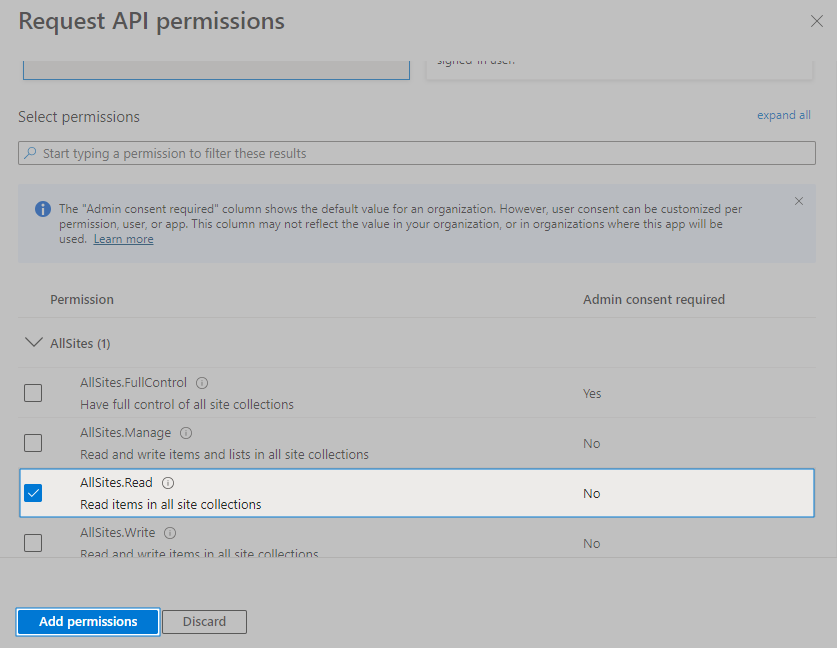Dismiss the Admin consent info banner
The height and width of the screenshot is (648, 837).
(799, 201)
